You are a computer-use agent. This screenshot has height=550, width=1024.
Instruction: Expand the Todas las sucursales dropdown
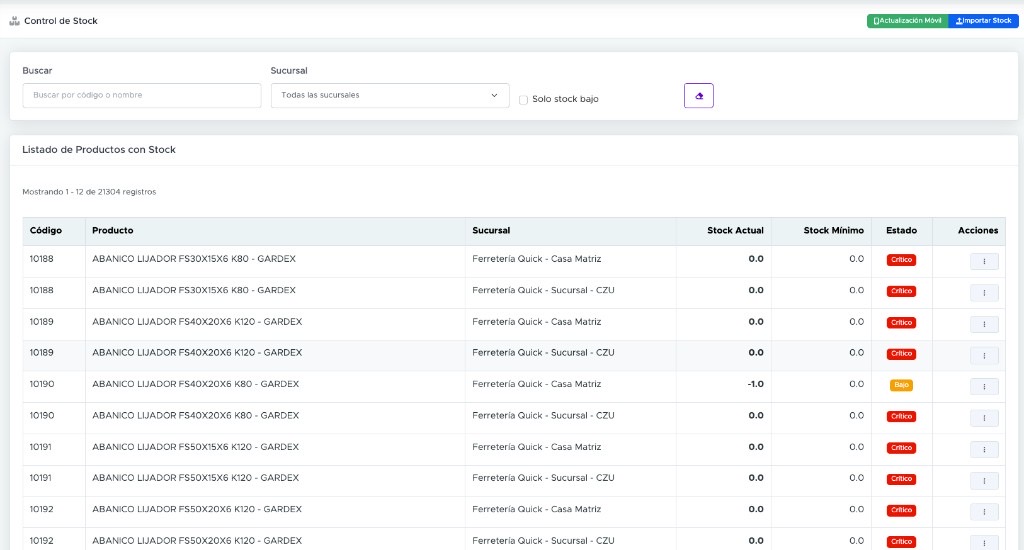[x=390, y=95]
